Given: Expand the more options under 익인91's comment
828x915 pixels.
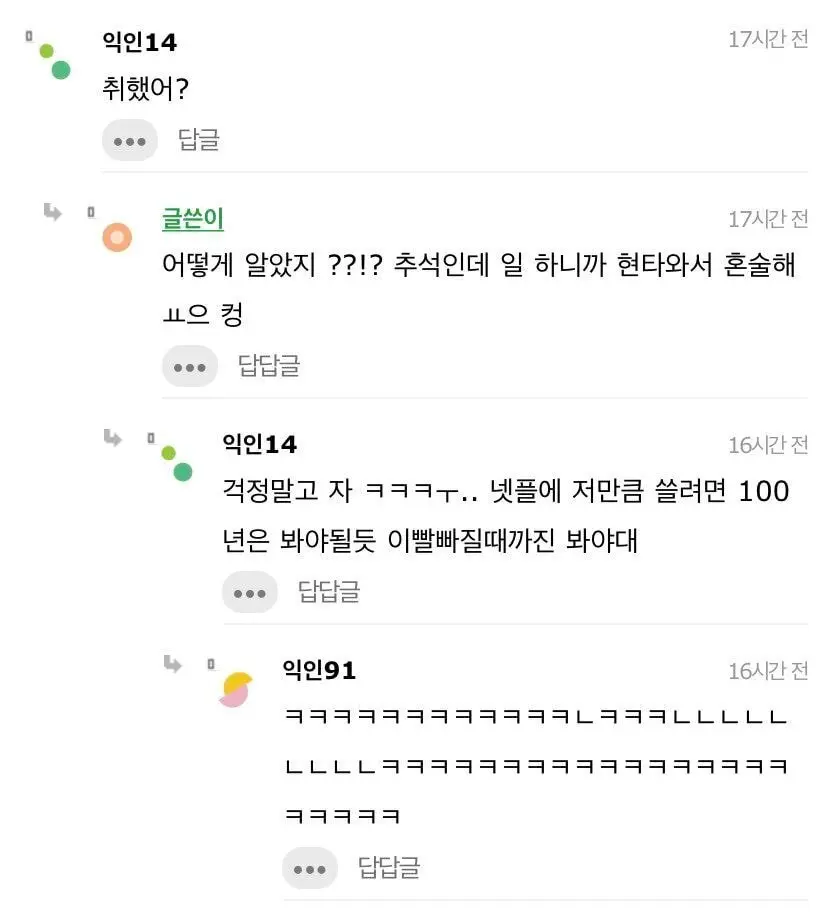Looking at the screenshot, I should [310, 868].
